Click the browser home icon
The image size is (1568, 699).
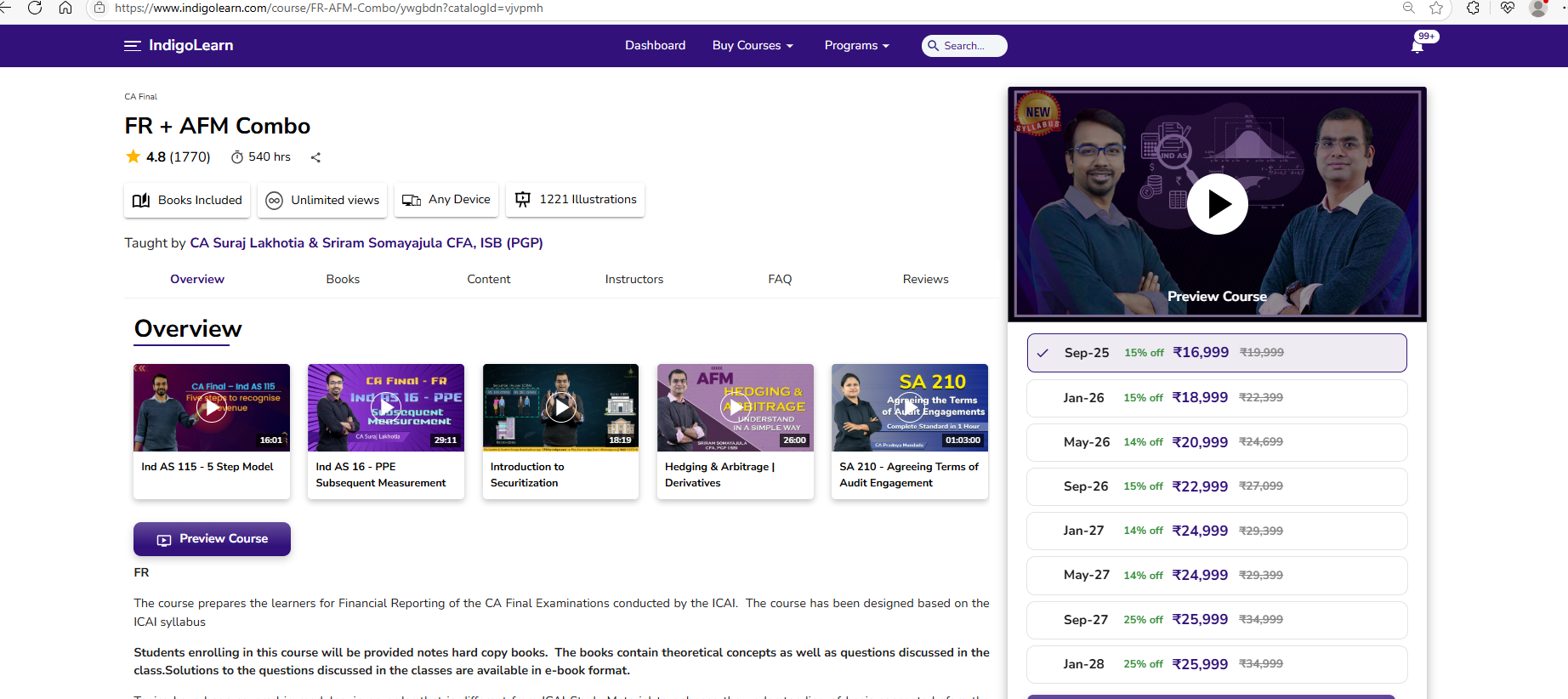pos(65,8)
